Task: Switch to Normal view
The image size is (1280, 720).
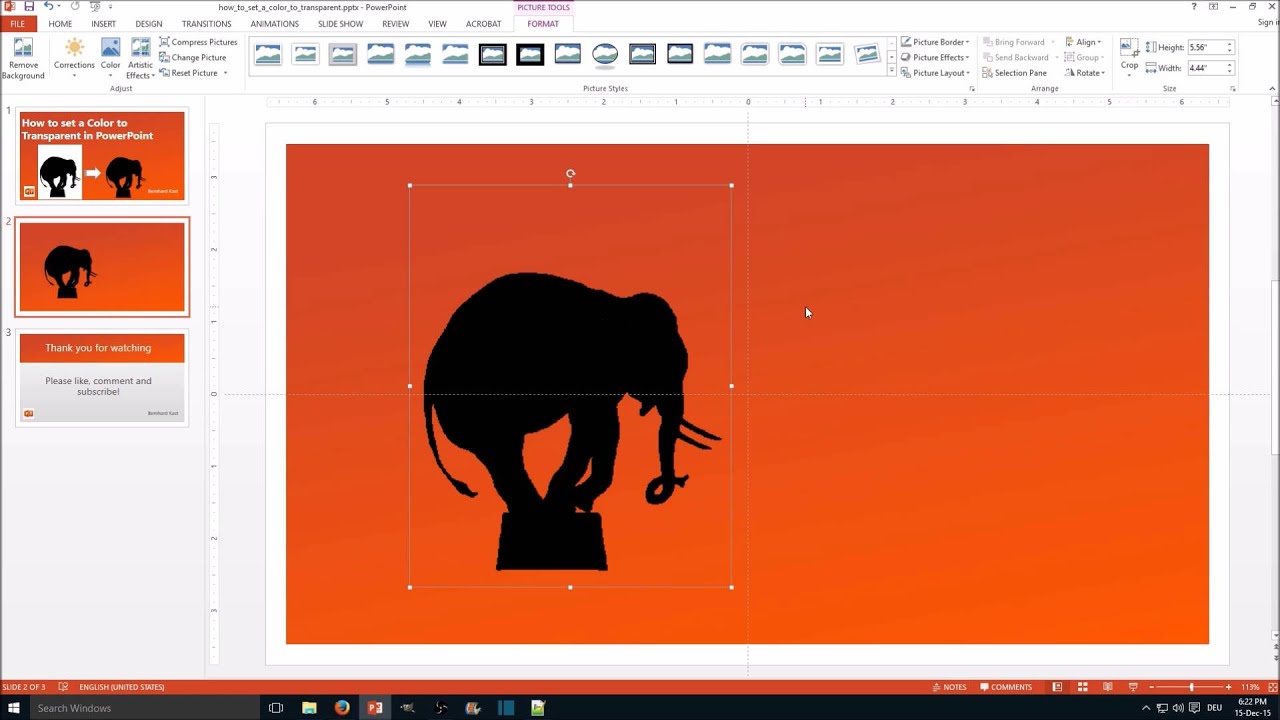Action: tap(1057, 687)
